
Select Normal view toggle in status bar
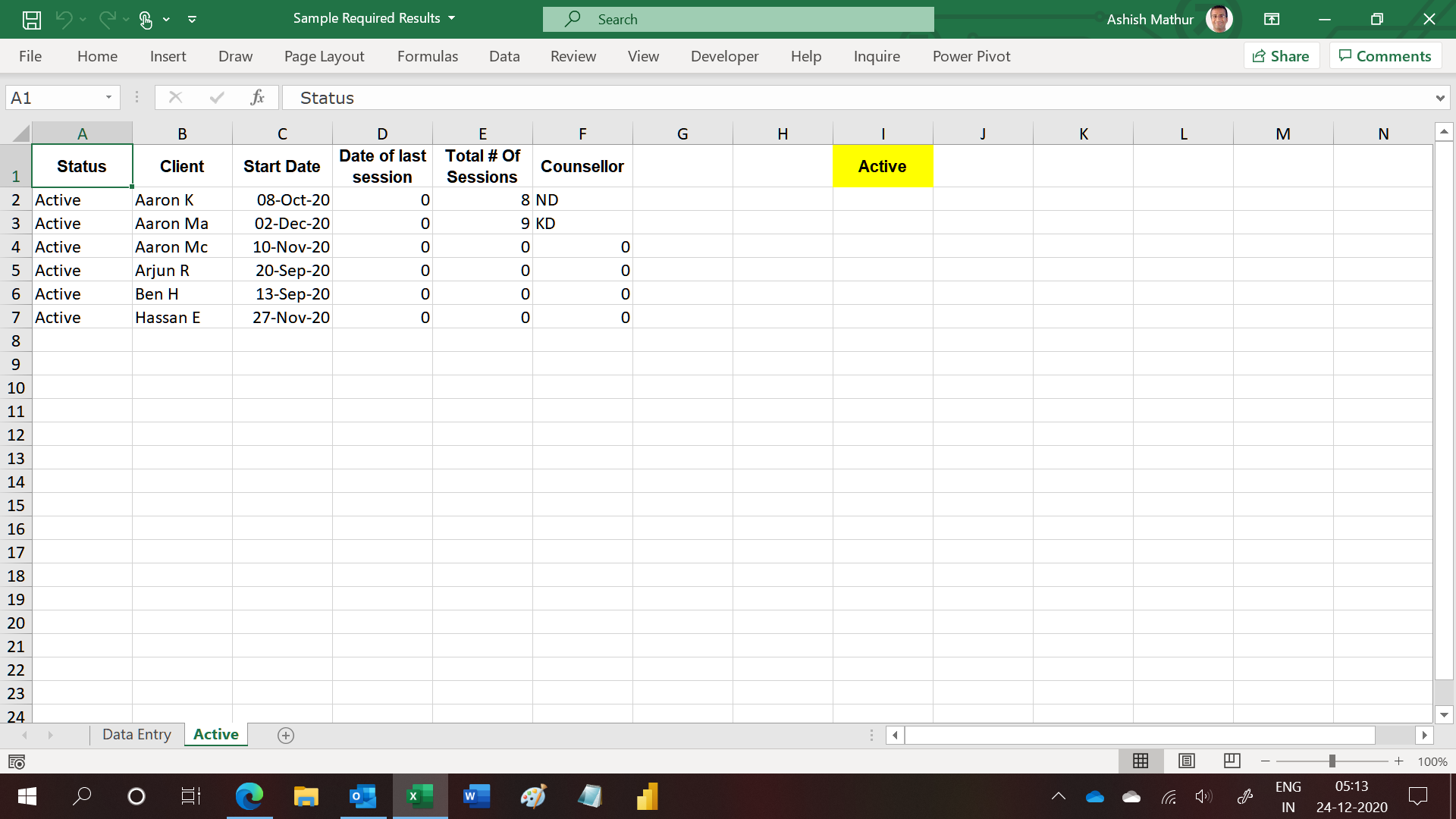[x=1141, y=761]
